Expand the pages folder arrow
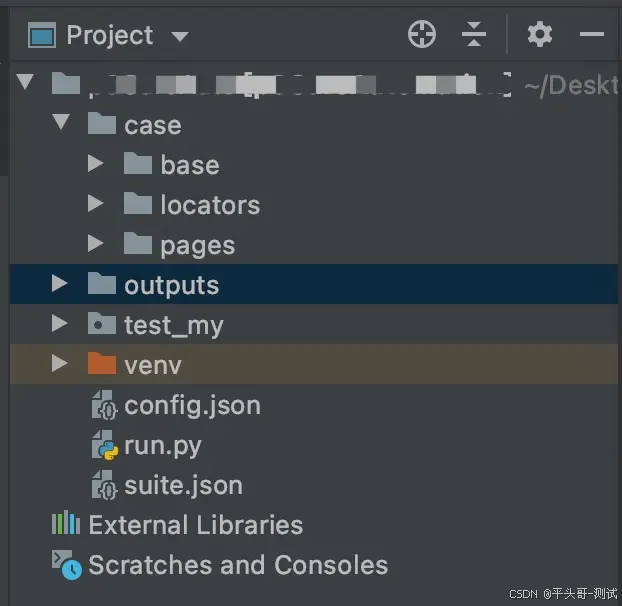Image resolution: width=622 pixels, height=606 pixels. 96,243
